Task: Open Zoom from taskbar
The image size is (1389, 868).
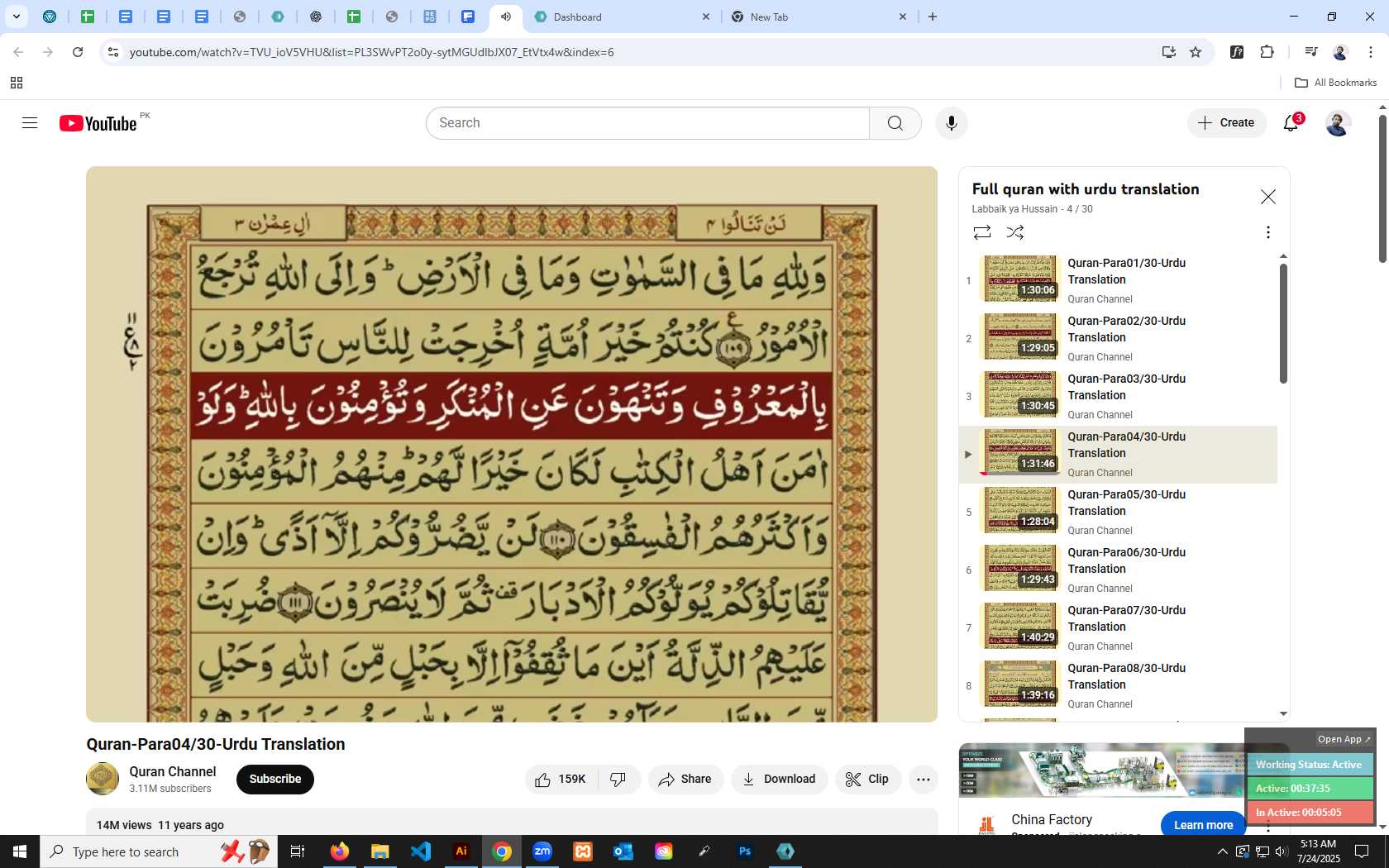Action: point(542,851)
